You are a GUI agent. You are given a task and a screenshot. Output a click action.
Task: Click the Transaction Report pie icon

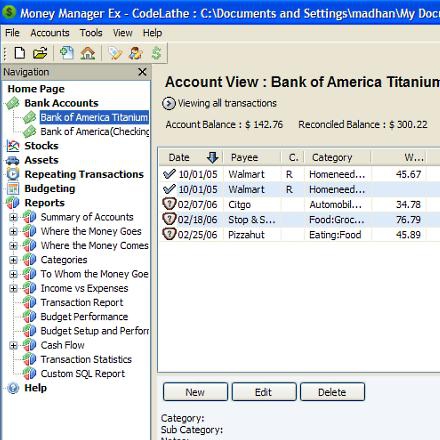29,302
